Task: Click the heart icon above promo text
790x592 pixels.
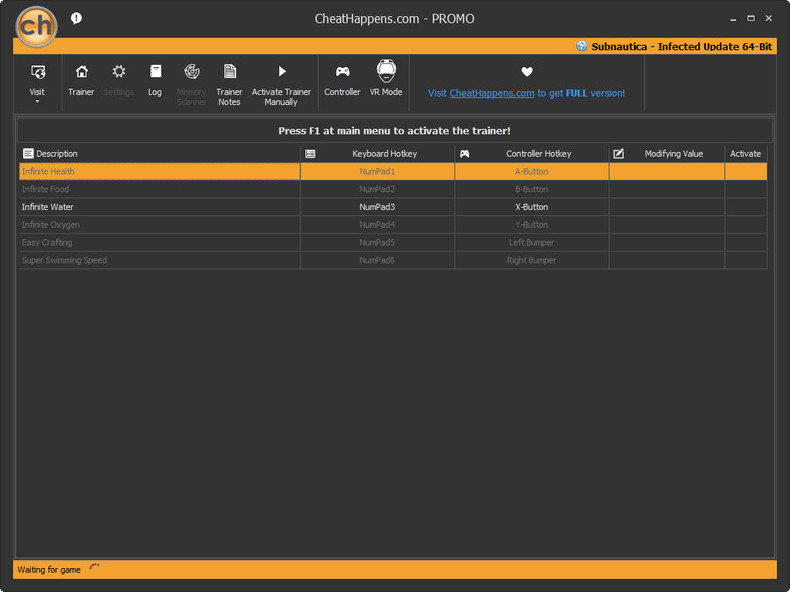Action: coord(527,72)
